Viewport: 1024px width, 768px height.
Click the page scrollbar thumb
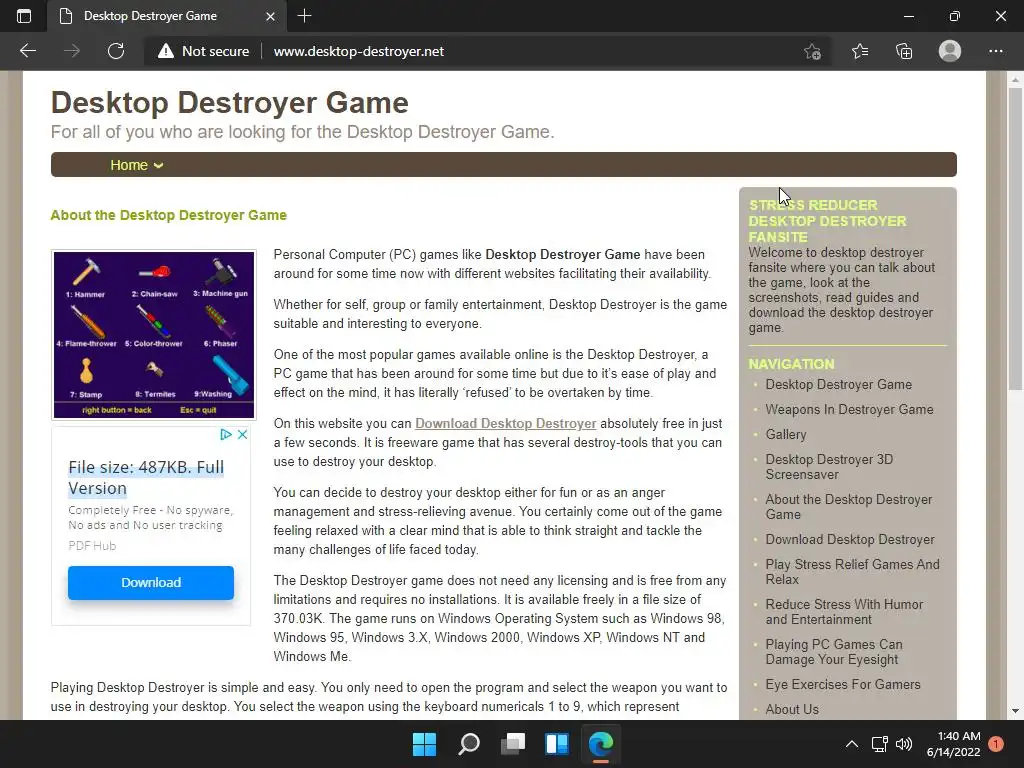pyautogui.click(x=1015, y=238)
